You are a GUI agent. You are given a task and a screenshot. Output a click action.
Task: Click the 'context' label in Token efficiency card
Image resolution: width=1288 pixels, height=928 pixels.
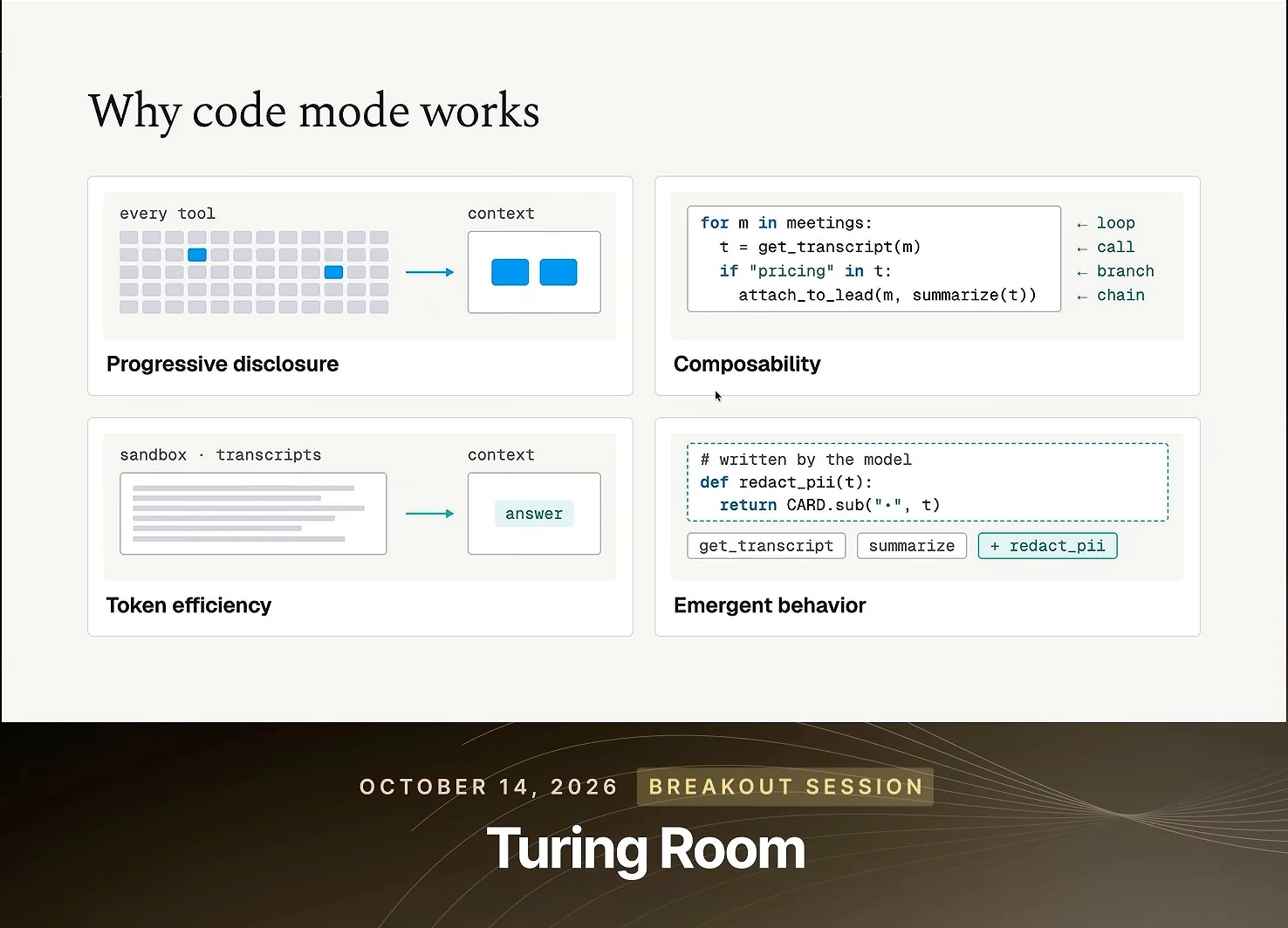coord(501,454)
